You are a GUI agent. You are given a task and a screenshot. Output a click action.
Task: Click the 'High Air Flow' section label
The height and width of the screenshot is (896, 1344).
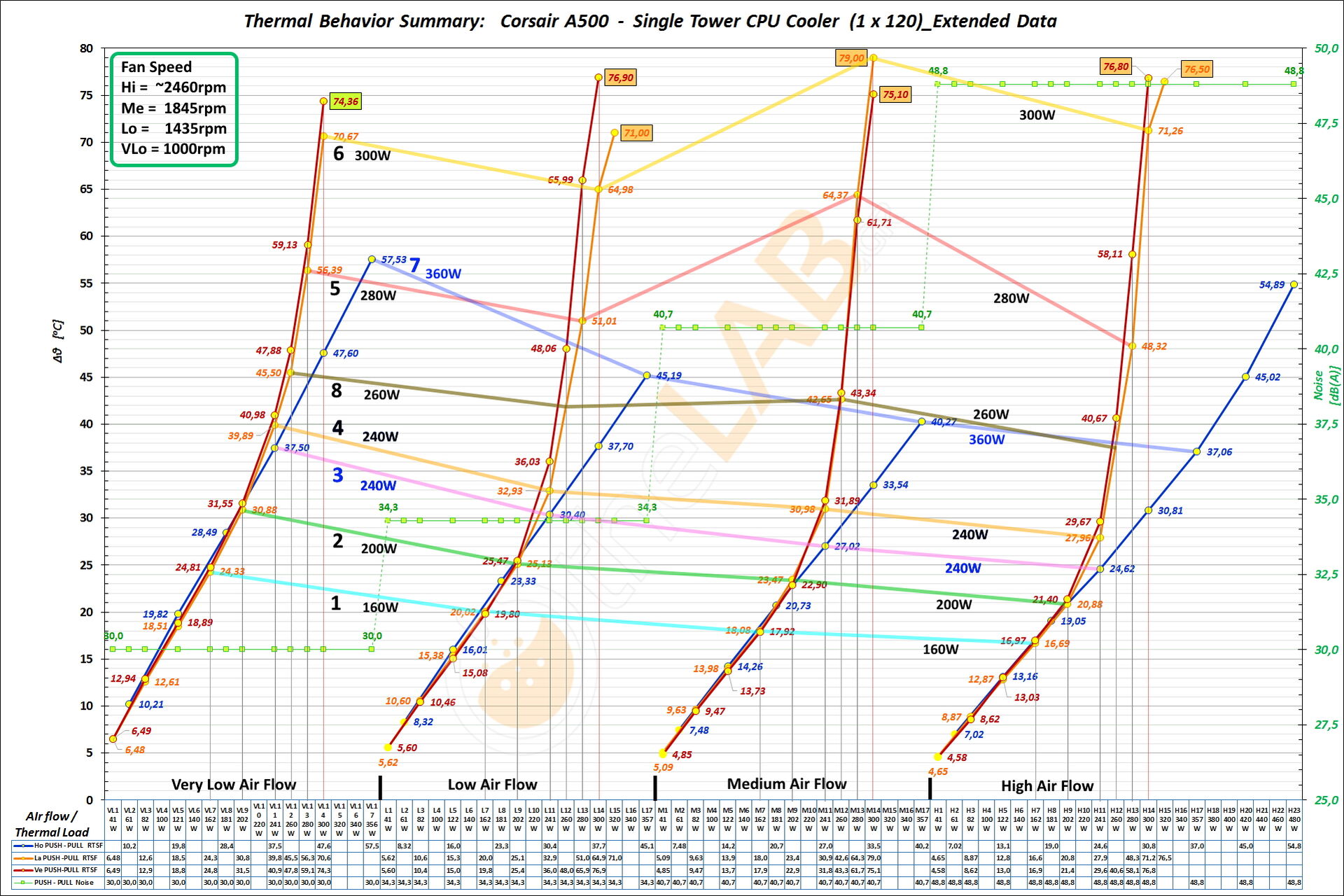pyautogui.click(x=1047, y=786)
